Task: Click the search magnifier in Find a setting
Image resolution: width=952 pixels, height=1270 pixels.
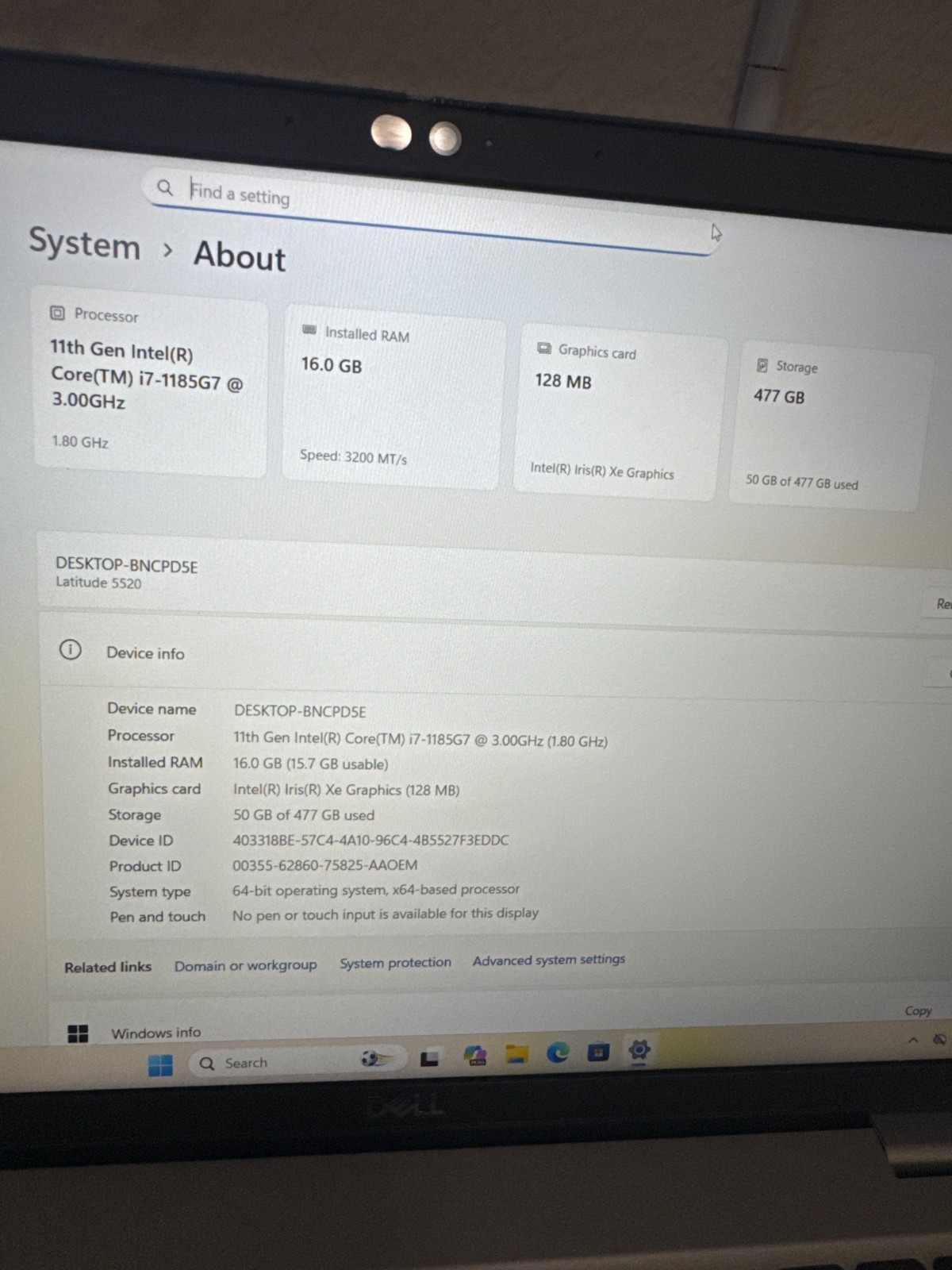Action: (165, 188)
